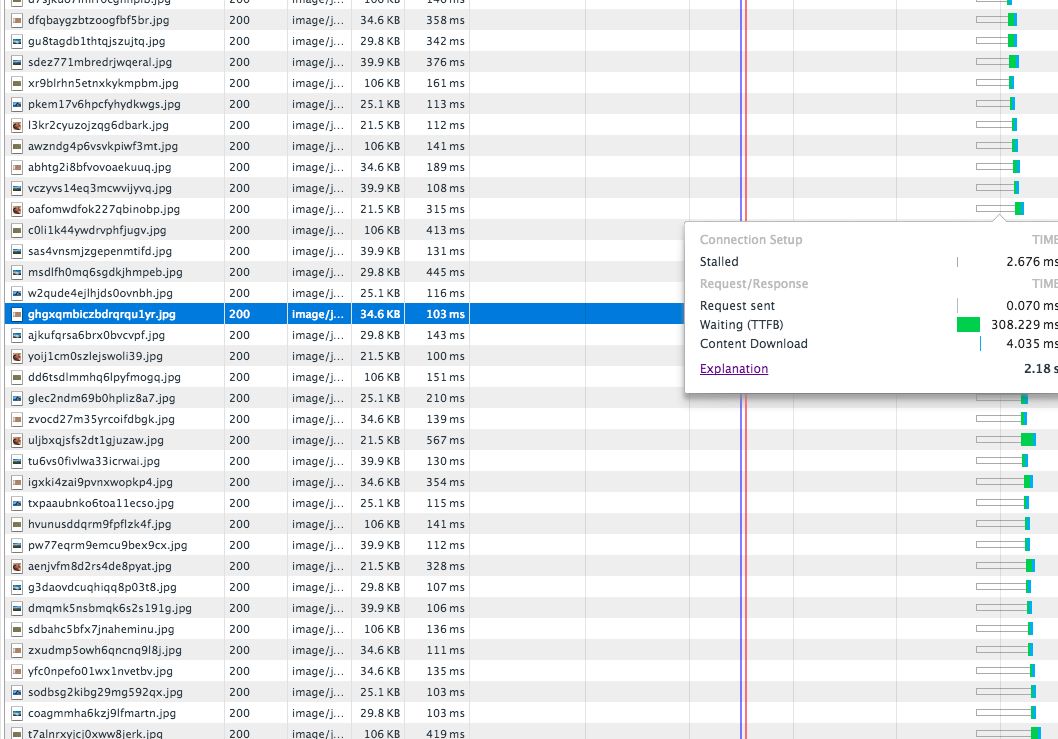Click the Stalled row in timing popup
1058x739 pixels.
point(879,261)
